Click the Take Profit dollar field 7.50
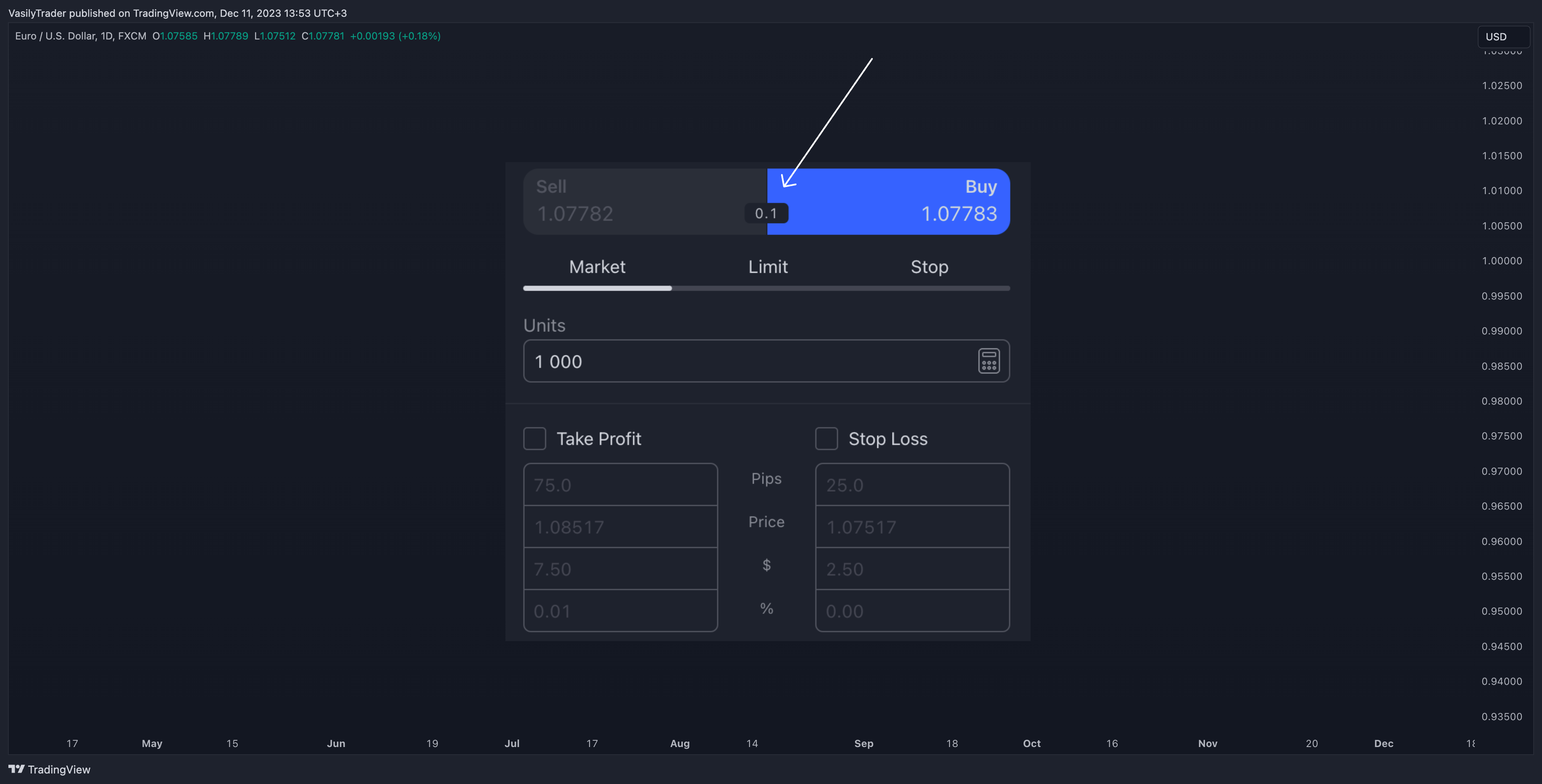This screenshot has width=1542, height=784. (x=621, y=568)
